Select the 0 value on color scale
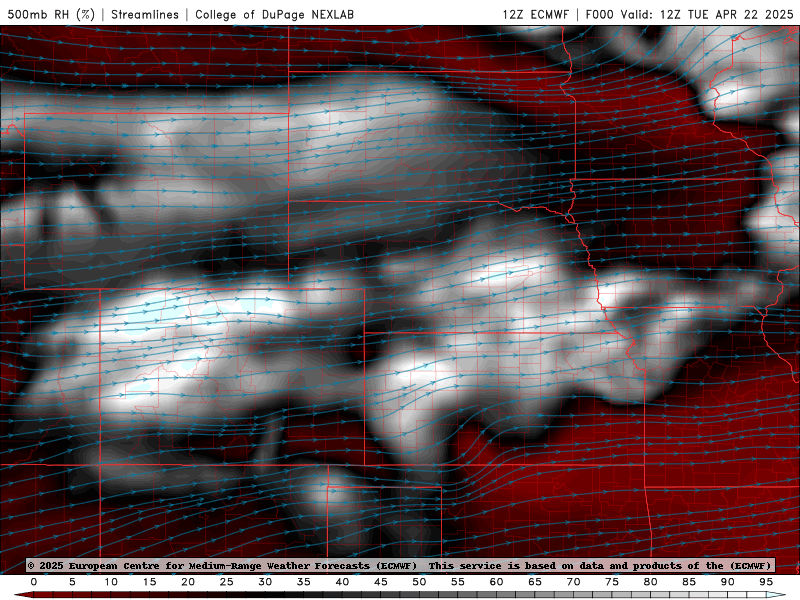Screen dimensions: 800x600 coord(34,582)
